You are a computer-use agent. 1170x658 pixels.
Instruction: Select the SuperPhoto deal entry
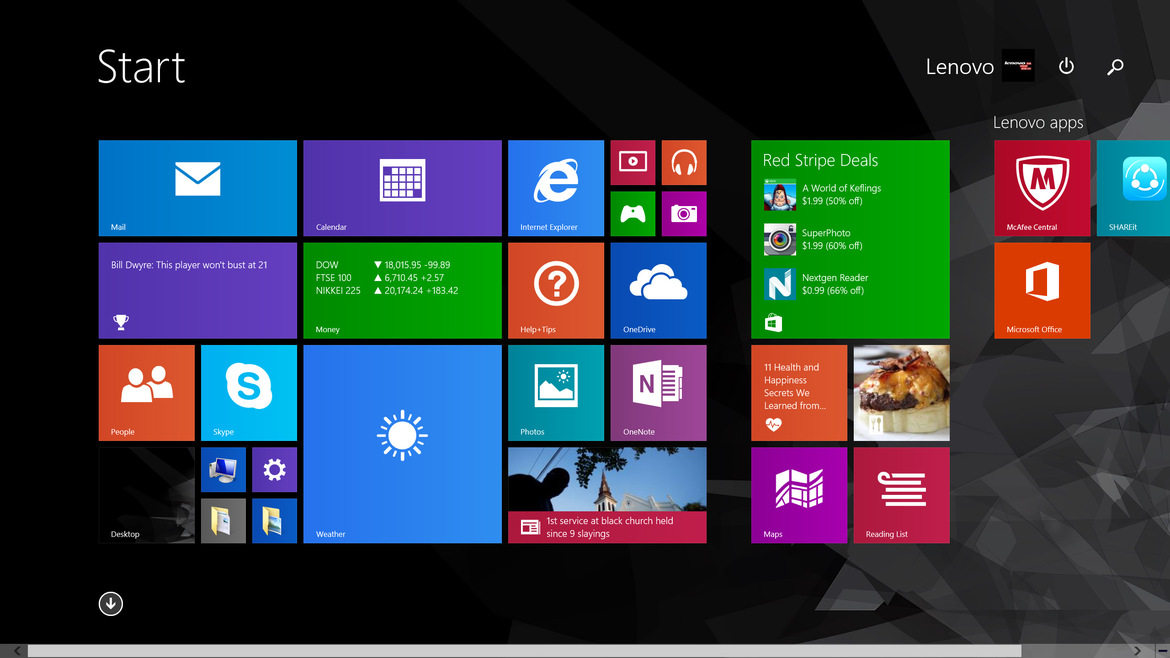[x=813, y=239]
